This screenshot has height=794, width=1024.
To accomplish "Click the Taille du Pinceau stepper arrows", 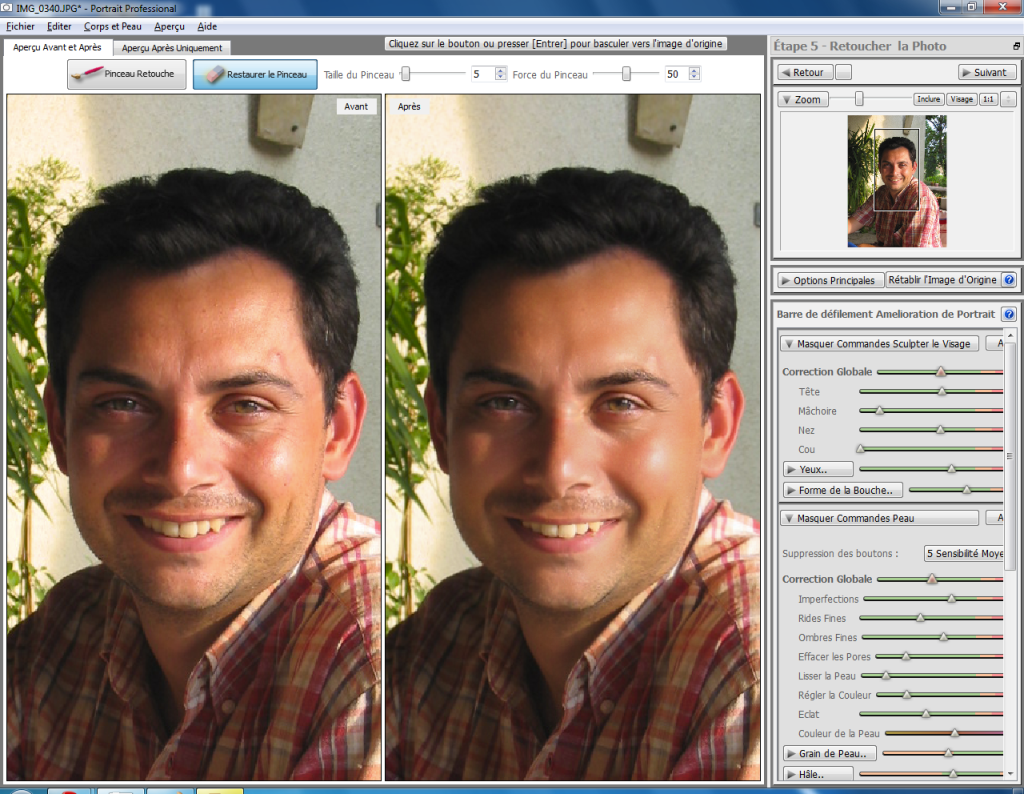I will [x=500, y=74].
